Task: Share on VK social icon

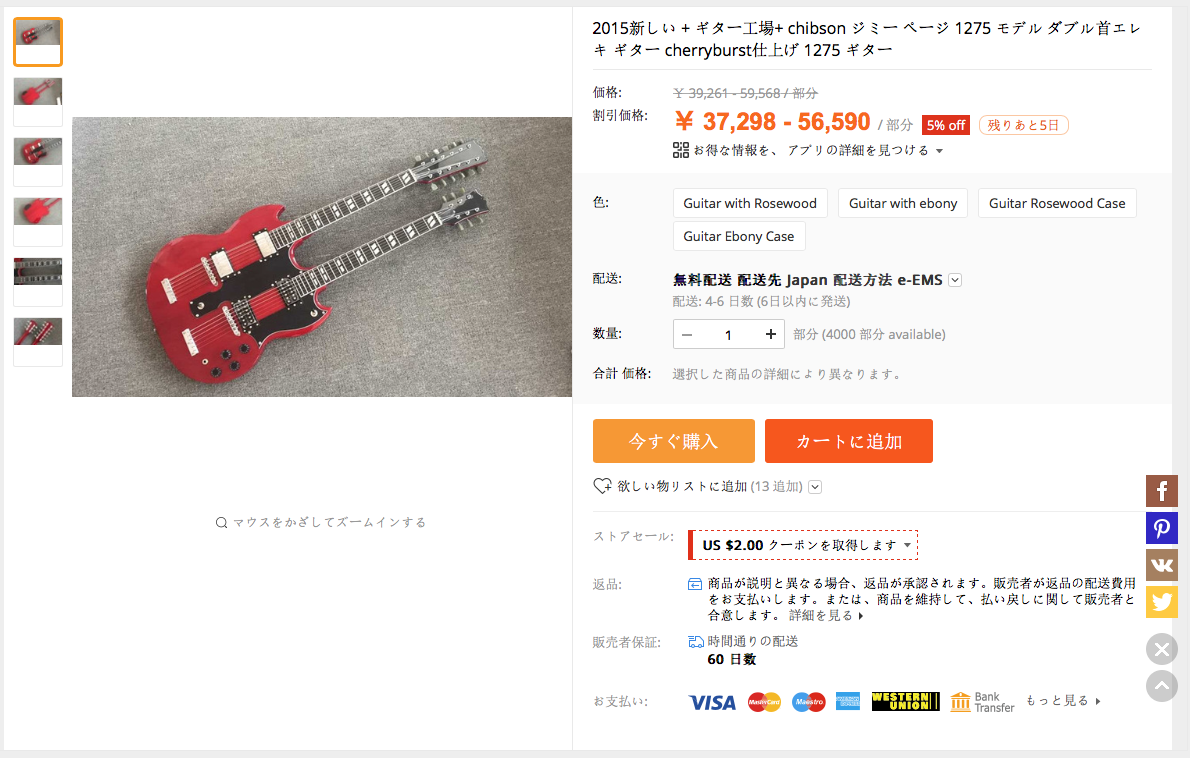Action: pos(1161,565)
